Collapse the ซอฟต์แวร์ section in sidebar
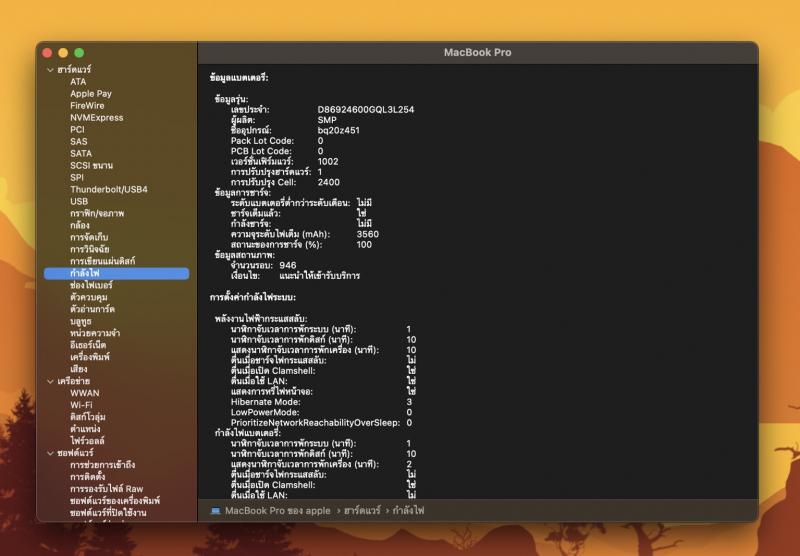The height and width of the screenshot is (556, 800). (50, 453)
